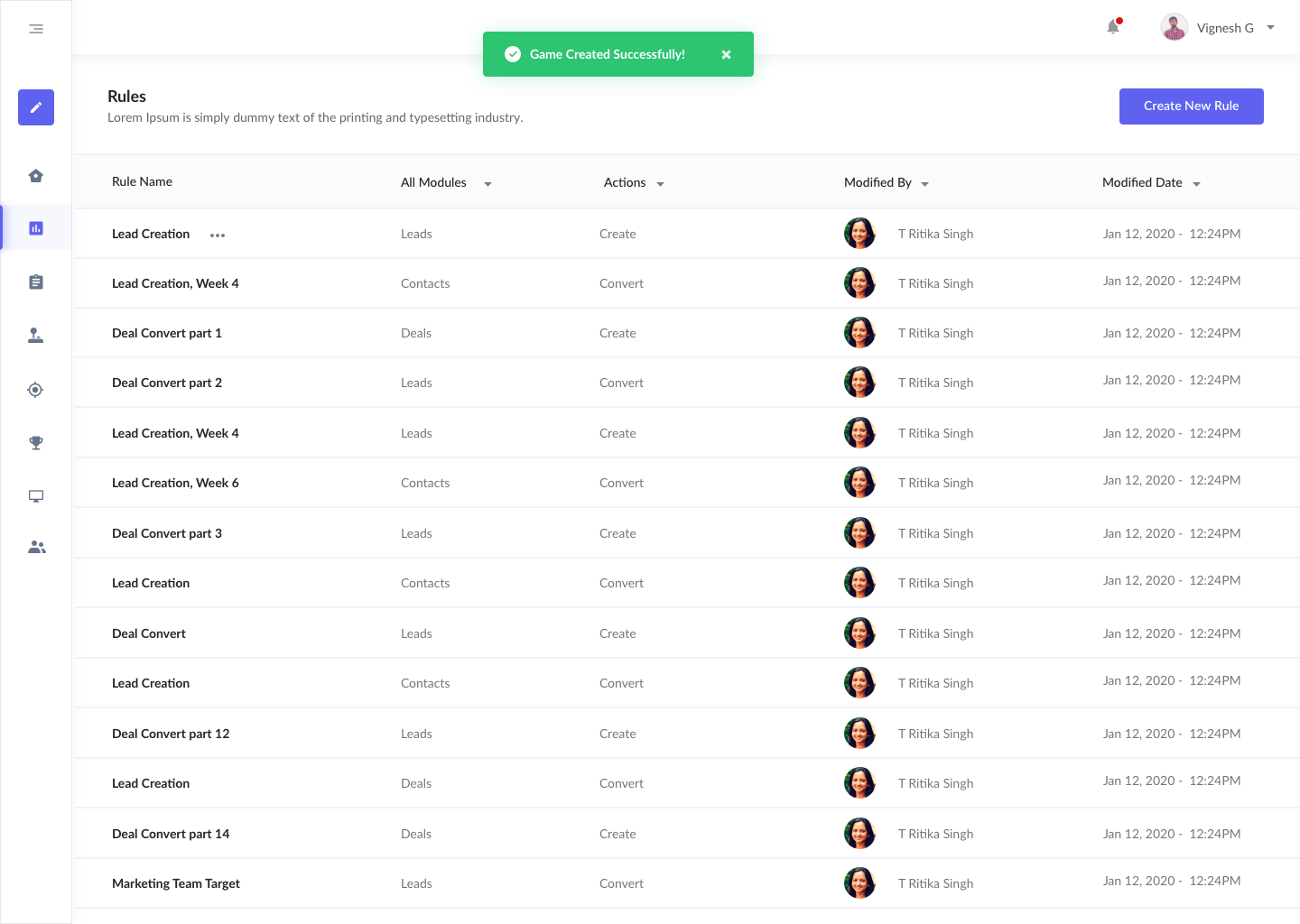Select the Marketing Team Target rule
The image size is (1300, 924).
point(176,883)
